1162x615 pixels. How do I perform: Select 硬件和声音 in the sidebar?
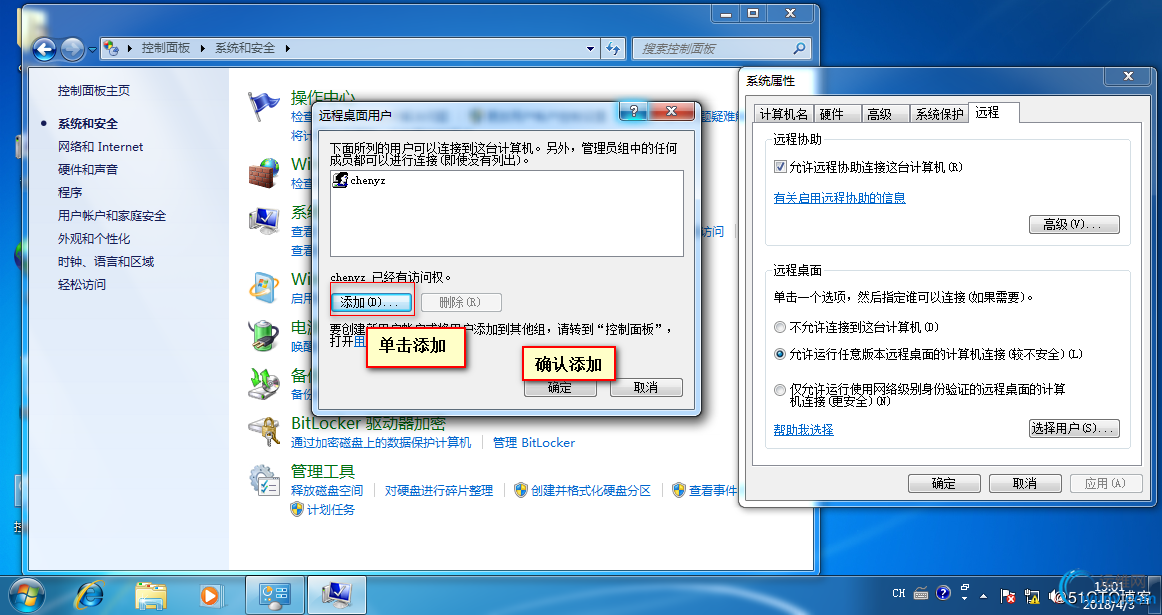click(88, 170)
